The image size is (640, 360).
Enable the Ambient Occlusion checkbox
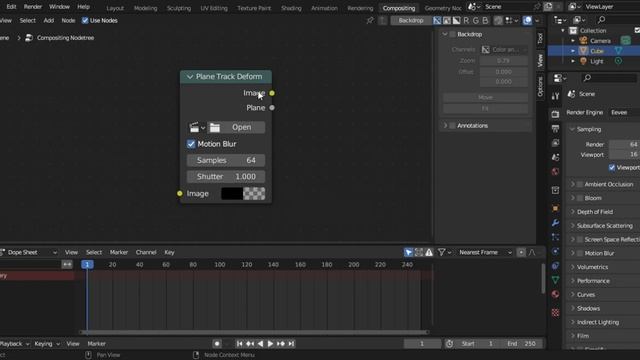click(580, 184)
